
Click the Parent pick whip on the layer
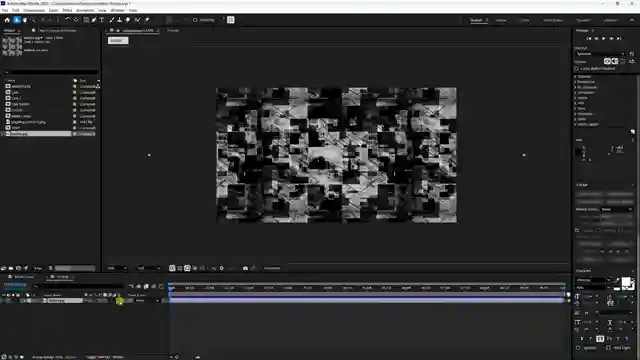pos(130,301)
